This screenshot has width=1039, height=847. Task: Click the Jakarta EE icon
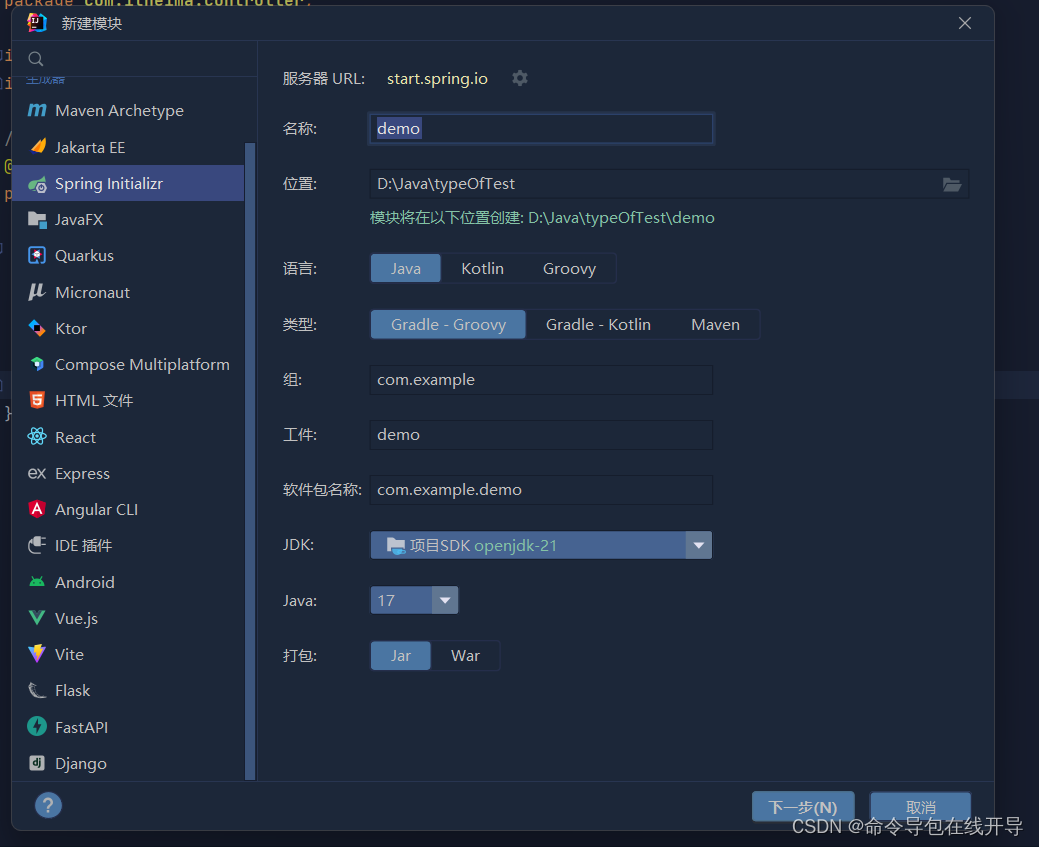[38, 146]
